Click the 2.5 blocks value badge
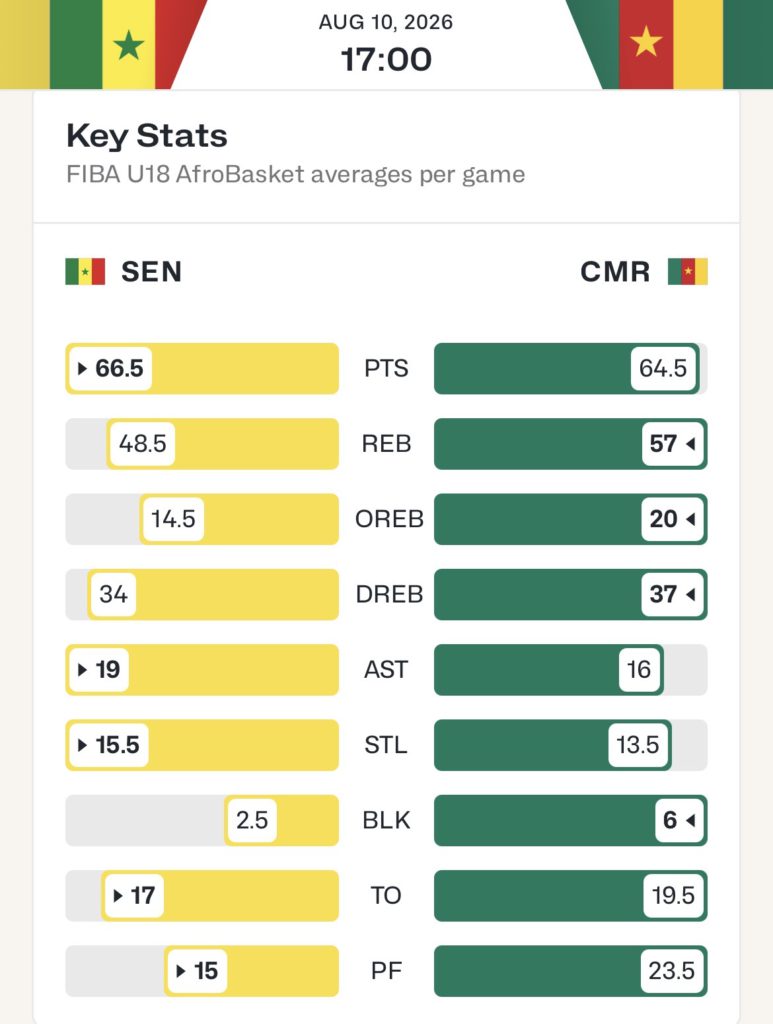Viewport: 773px width, 1024px height. pyautogui.click(x=252, y=820)
